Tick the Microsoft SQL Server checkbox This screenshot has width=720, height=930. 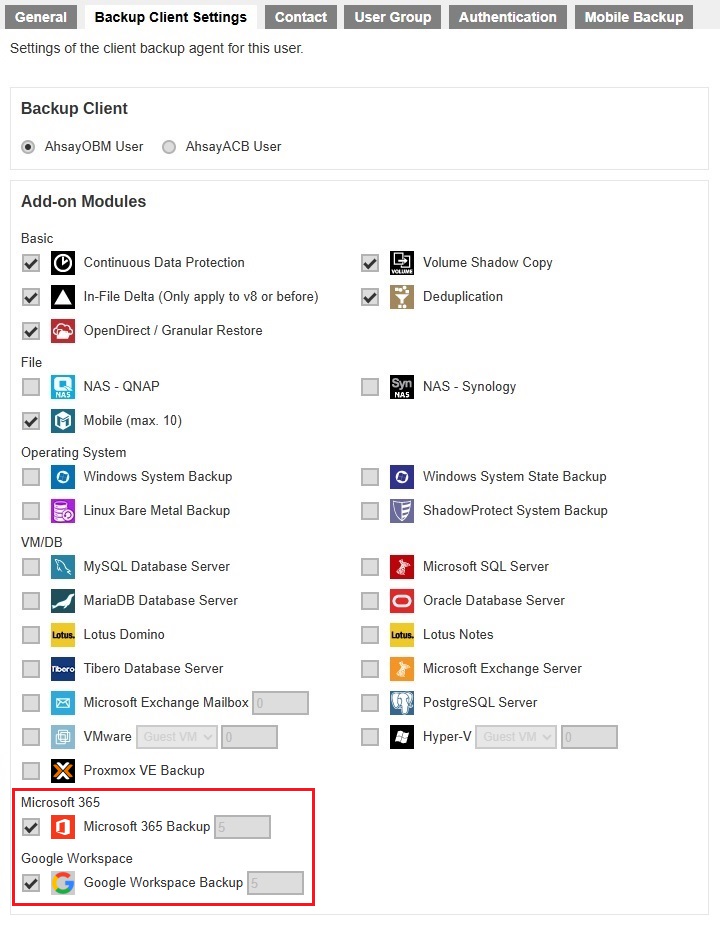click(x=370, y=567)
